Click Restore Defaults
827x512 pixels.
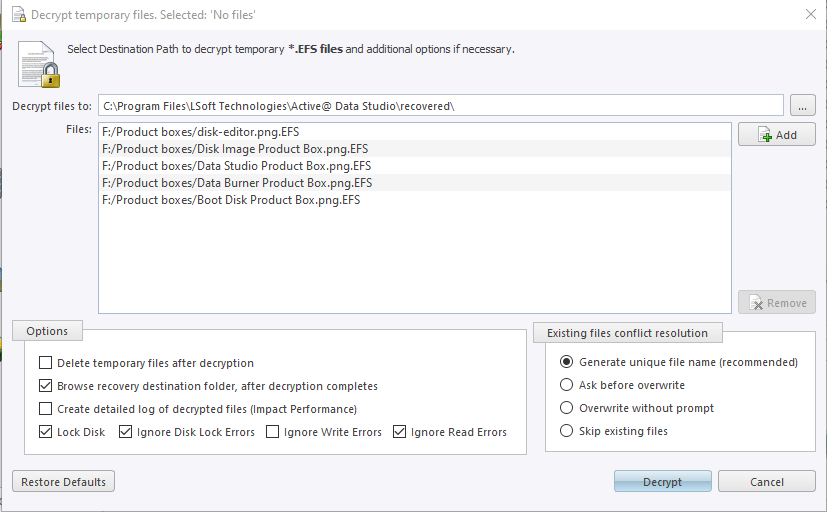click(63, 481)
